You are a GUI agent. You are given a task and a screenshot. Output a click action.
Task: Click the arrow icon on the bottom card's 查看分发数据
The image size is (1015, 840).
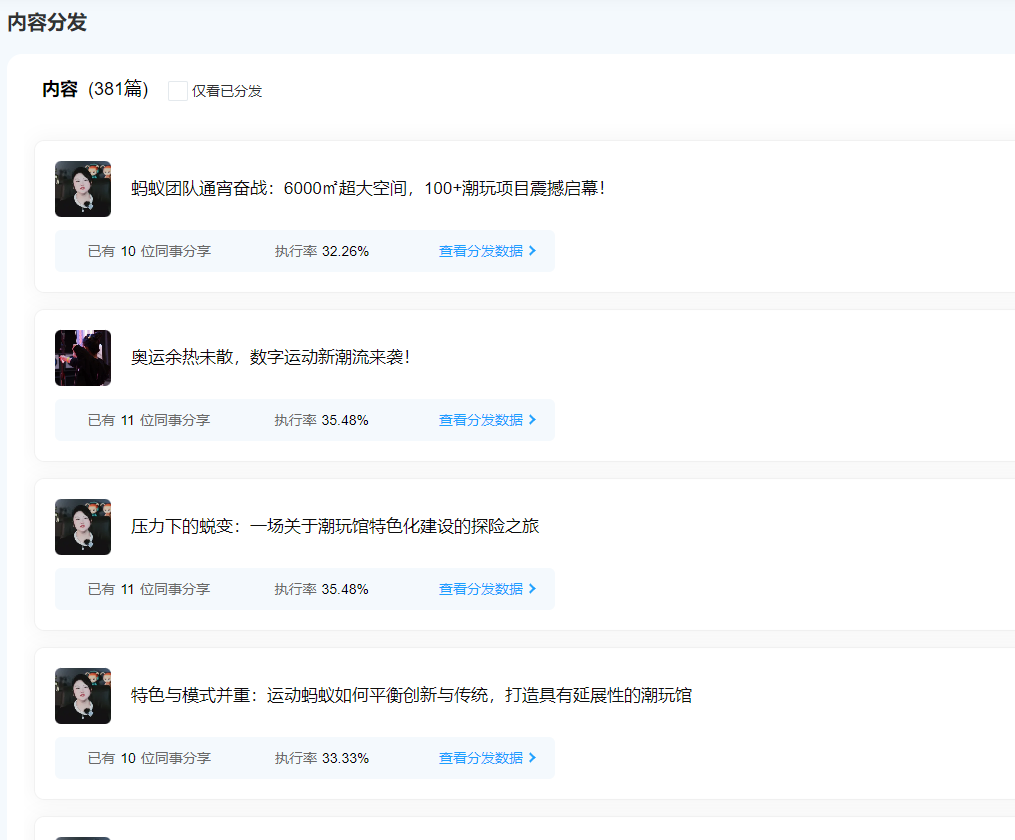[x=533, y=758]
